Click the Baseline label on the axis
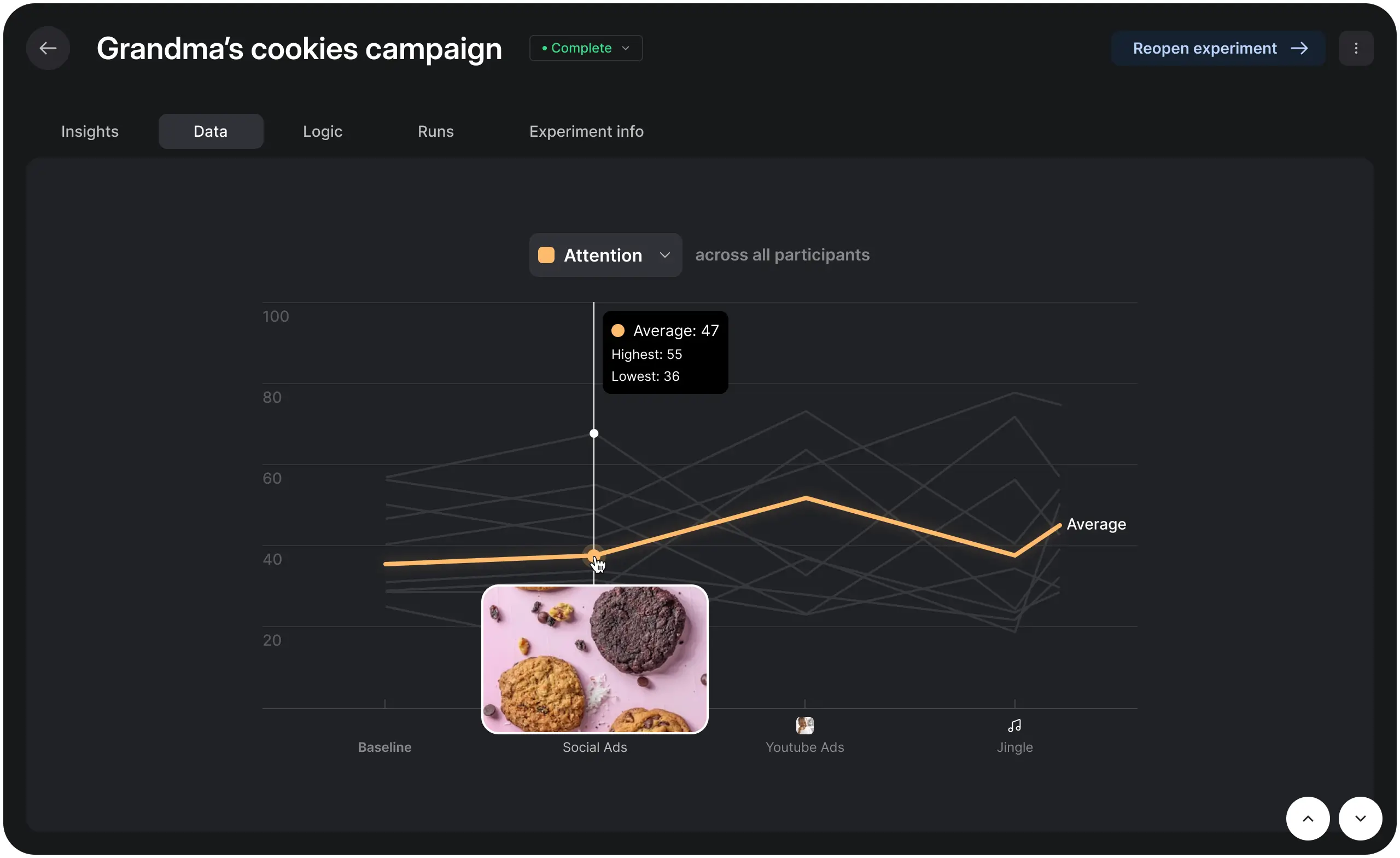Screen dimensions: 1400x858 [x=384, y=747]
